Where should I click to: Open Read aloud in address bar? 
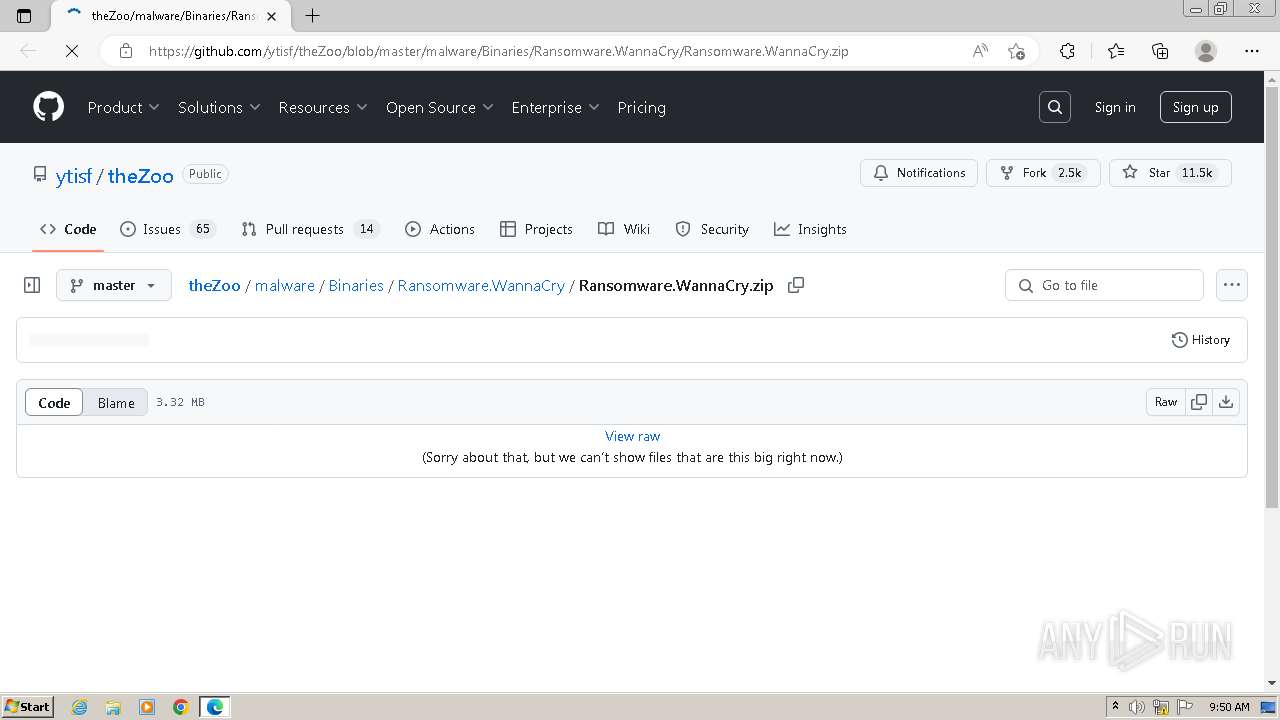pos(980,51)
